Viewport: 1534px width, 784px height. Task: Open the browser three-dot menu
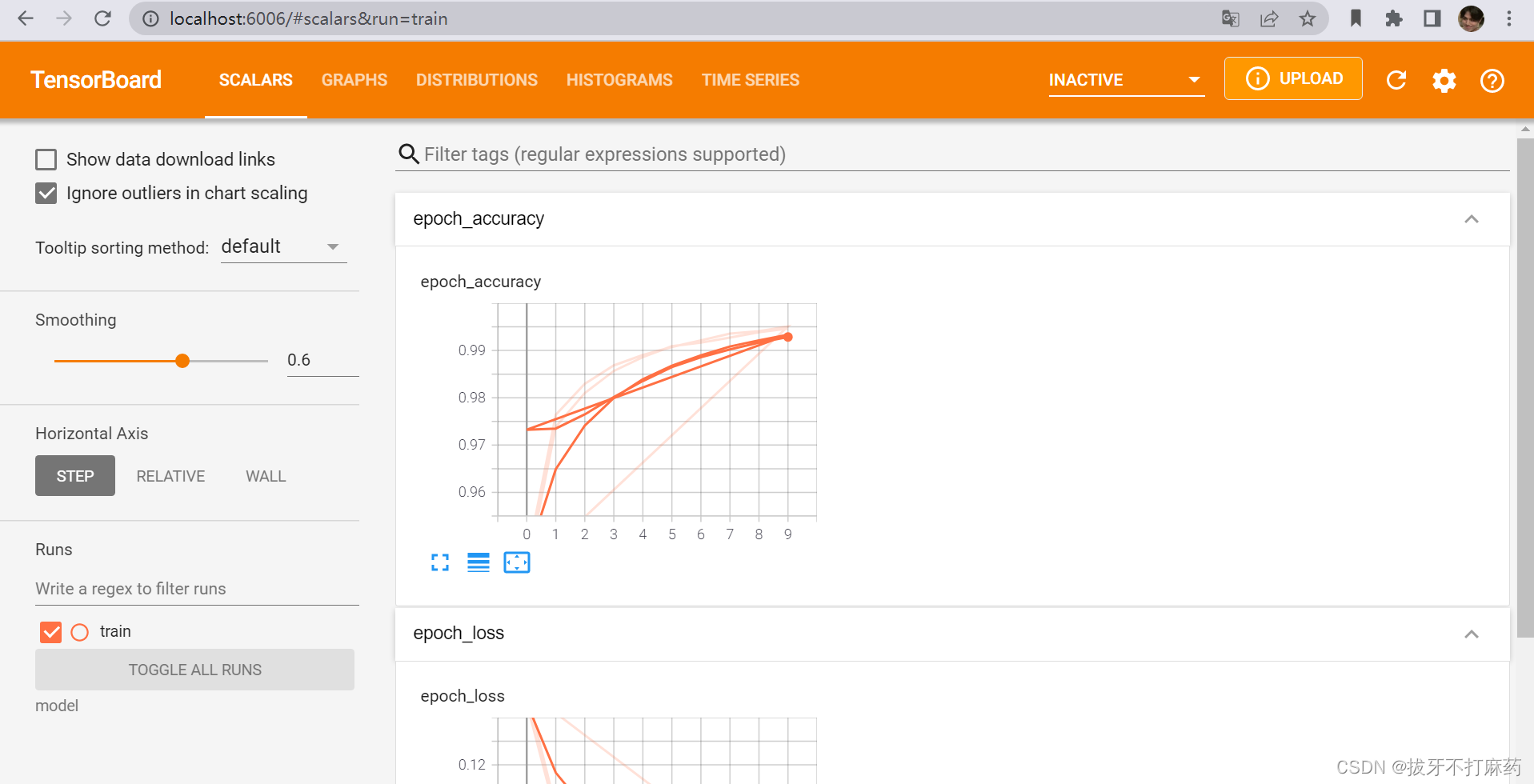point(1509,18)
